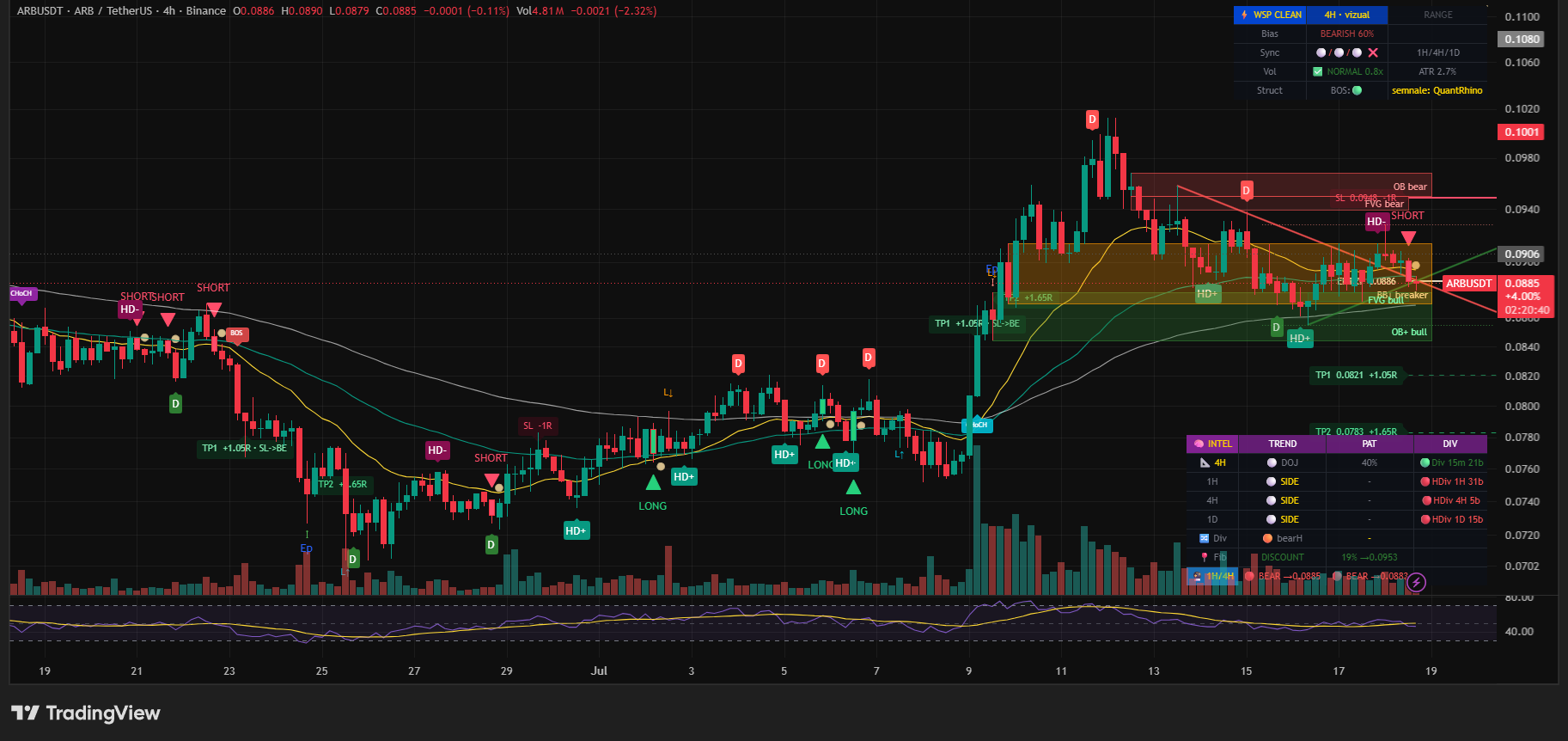Click the red X icon in Sync row
Screen dimensions: 1568x741
pyautogui.click(x=1372, y=53)
